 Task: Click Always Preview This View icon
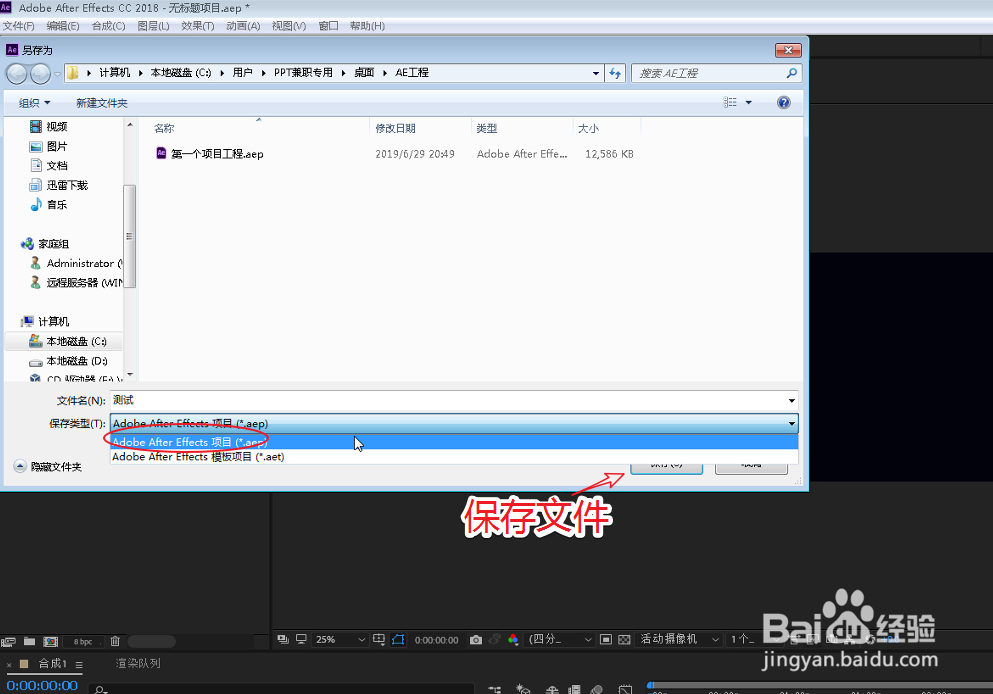(x=283, y=640)
